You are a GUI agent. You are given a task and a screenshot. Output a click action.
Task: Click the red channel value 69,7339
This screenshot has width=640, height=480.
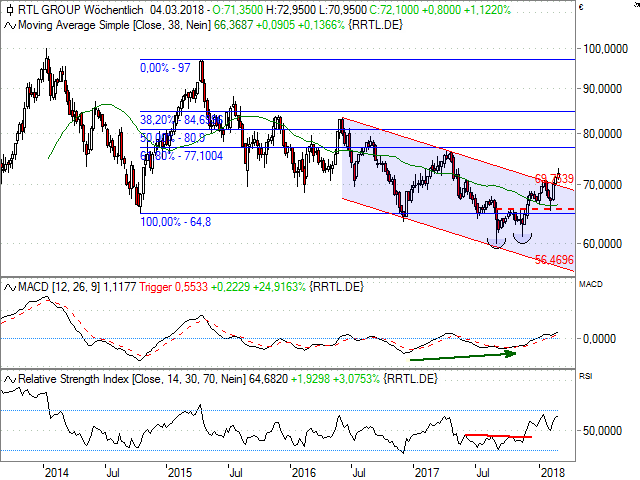pyautogui.click(x=554, y=179)
